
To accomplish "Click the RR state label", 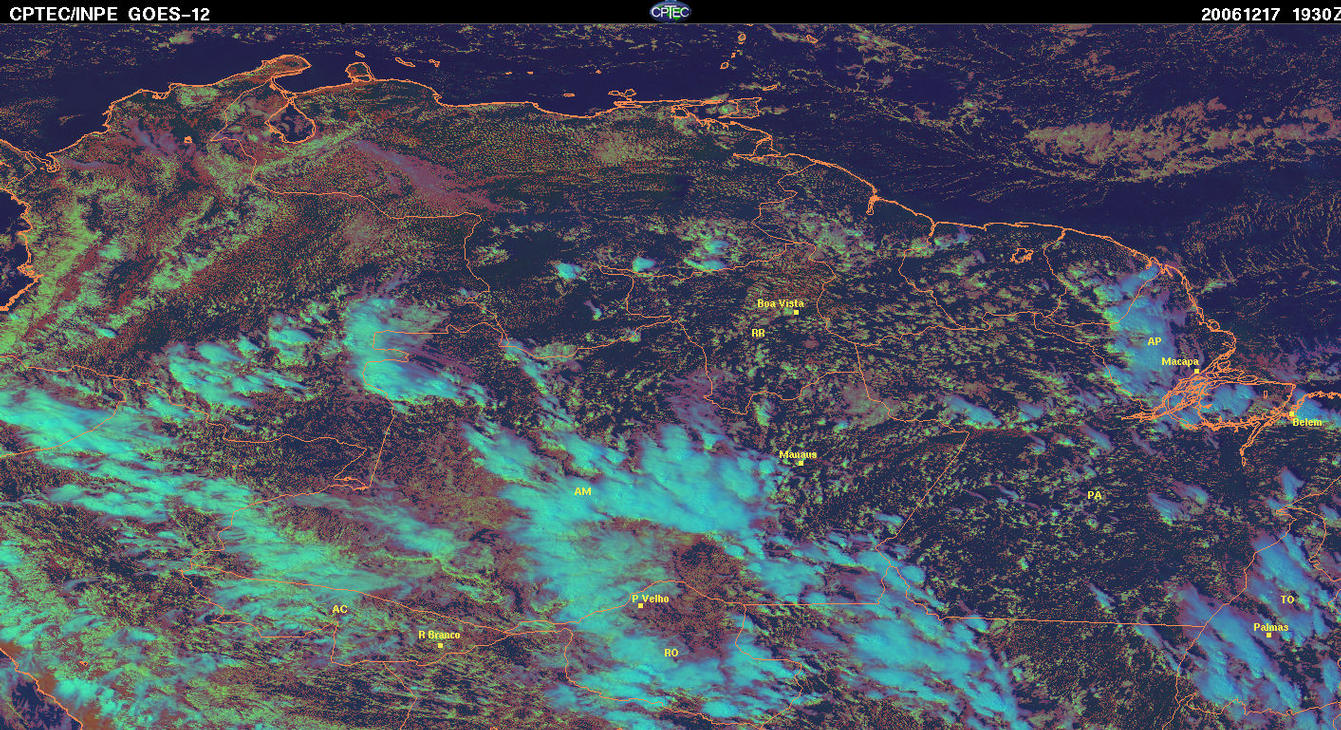I will click(758, 332).
